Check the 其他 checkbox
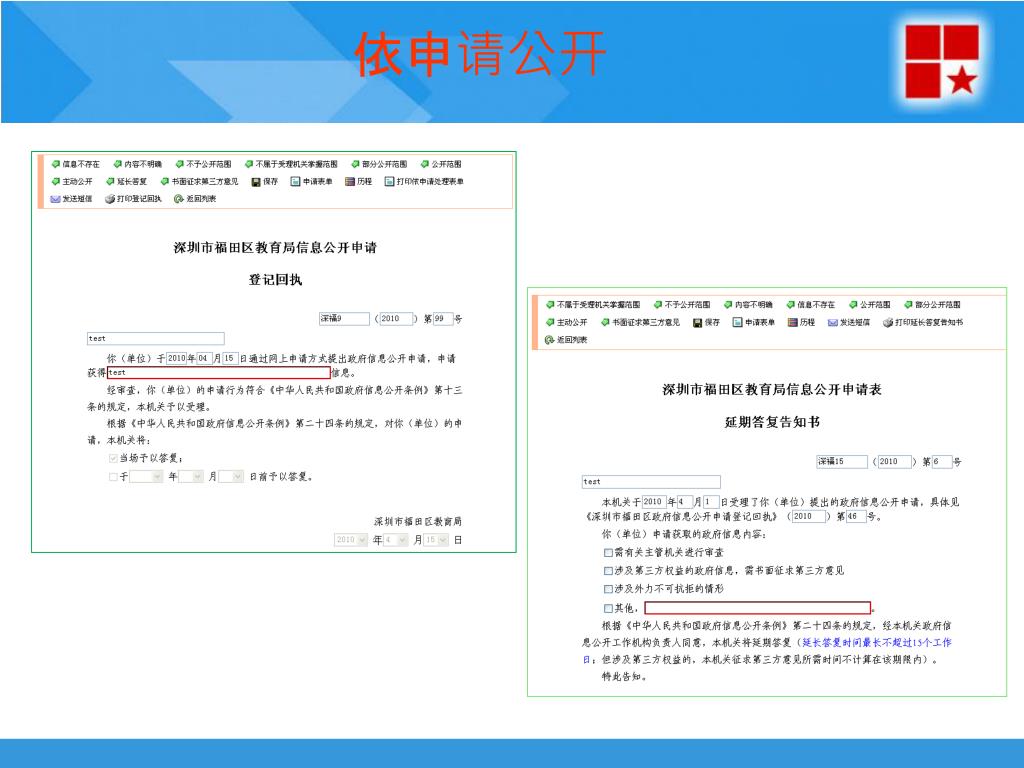1024x768 pixels. [x=608, y=608]
